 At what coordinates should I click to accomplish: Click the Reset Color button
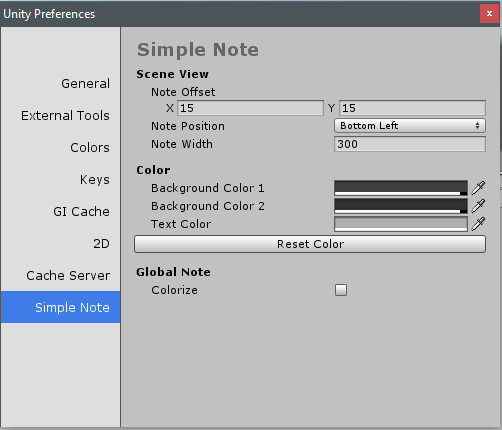coord(310,244)
